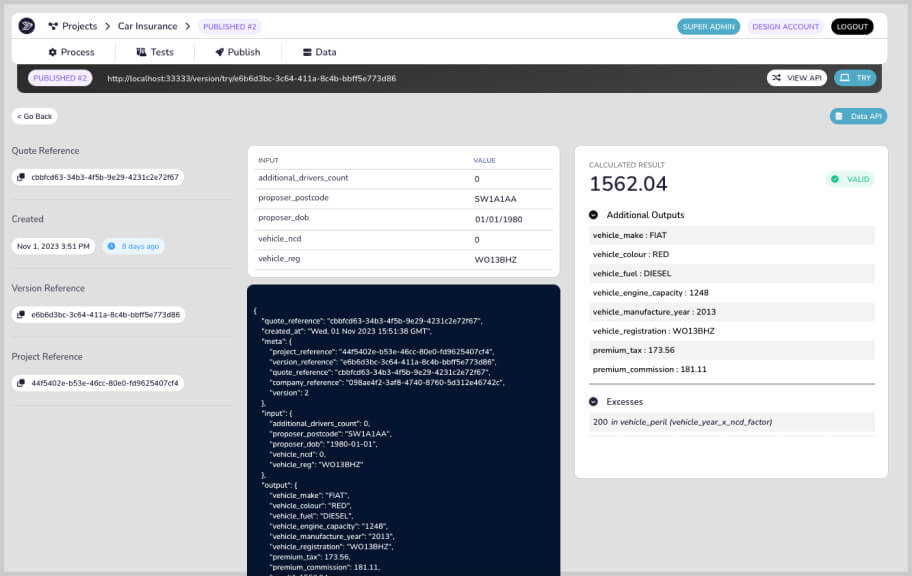Click the green VALID status badge
The image size is (912, 576).
coord(850,179)
